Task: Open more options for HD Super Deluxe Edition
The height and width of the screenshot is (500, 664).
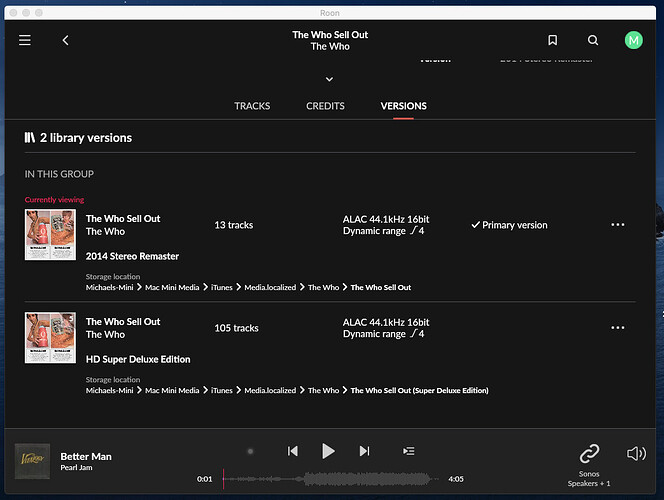Action: 617,327
